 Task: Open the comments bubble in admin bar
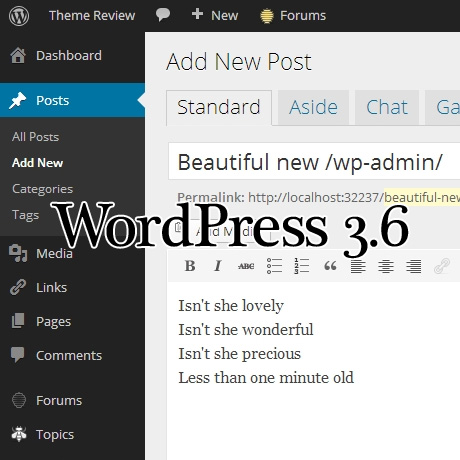[x=163, y=15]
